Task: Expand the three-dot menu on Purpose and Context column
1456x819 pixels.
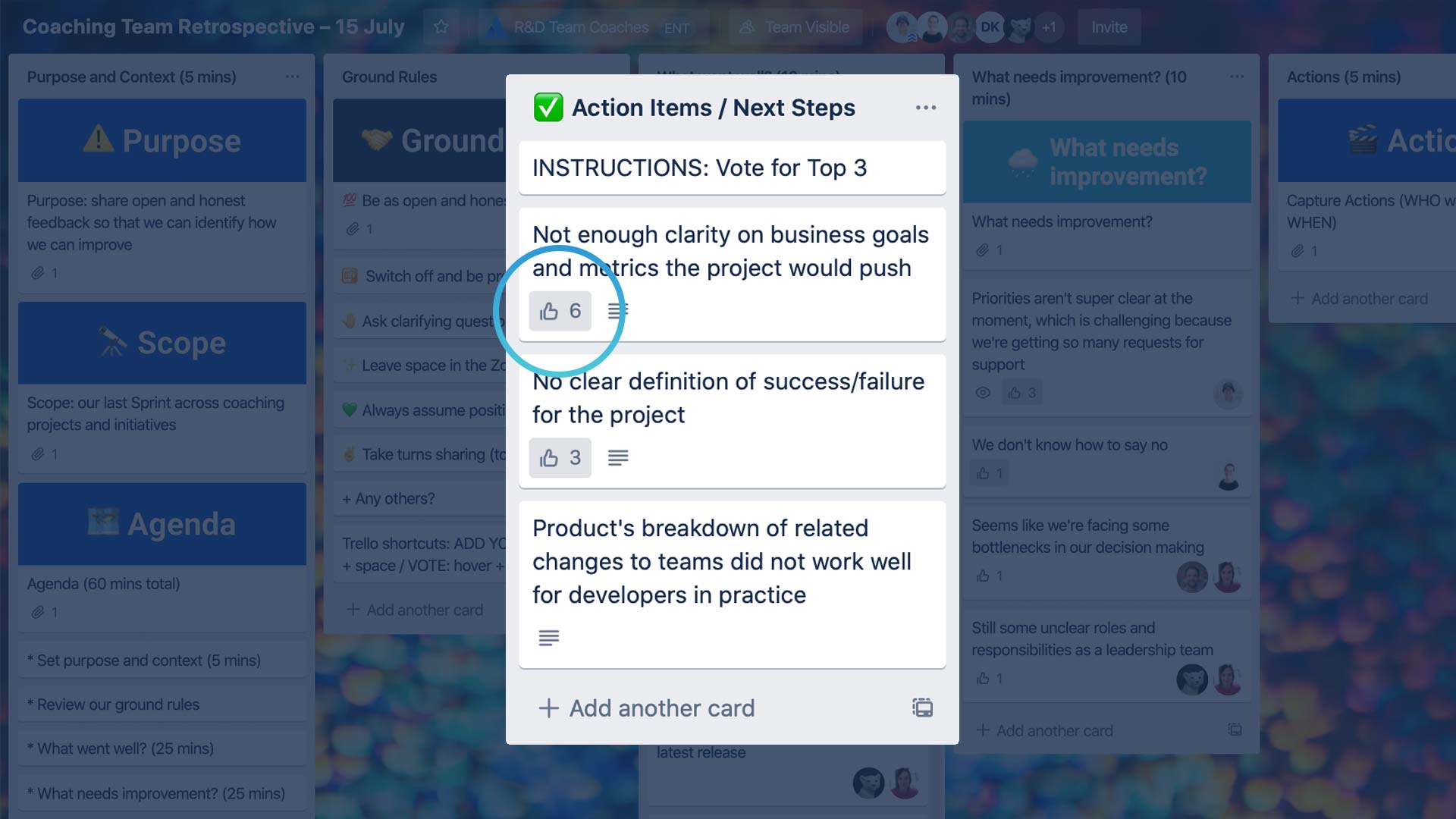Action: coord(292,76)
